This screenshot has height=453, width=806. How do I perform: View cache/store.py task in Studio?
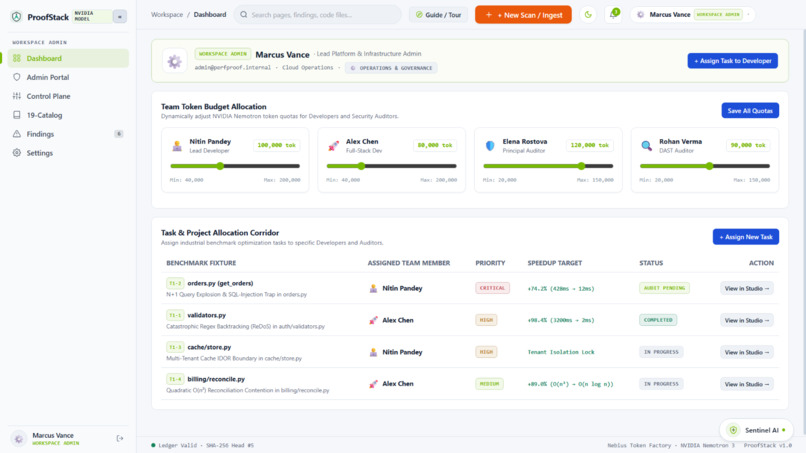pos(747,352)
